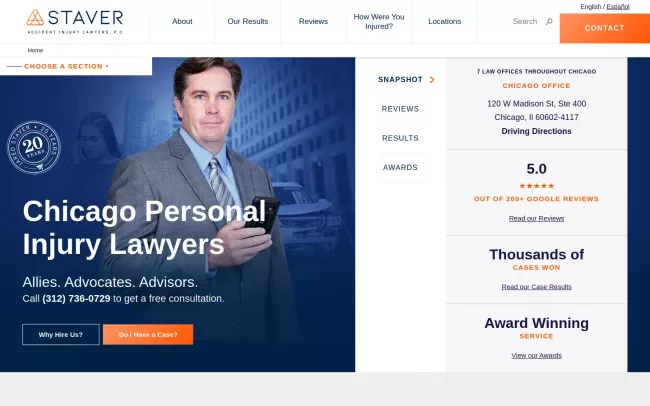The width and height of the screenshot is (650, 406).
Task: Click the Staver triangle logo icon
Action: click(35, 17)
